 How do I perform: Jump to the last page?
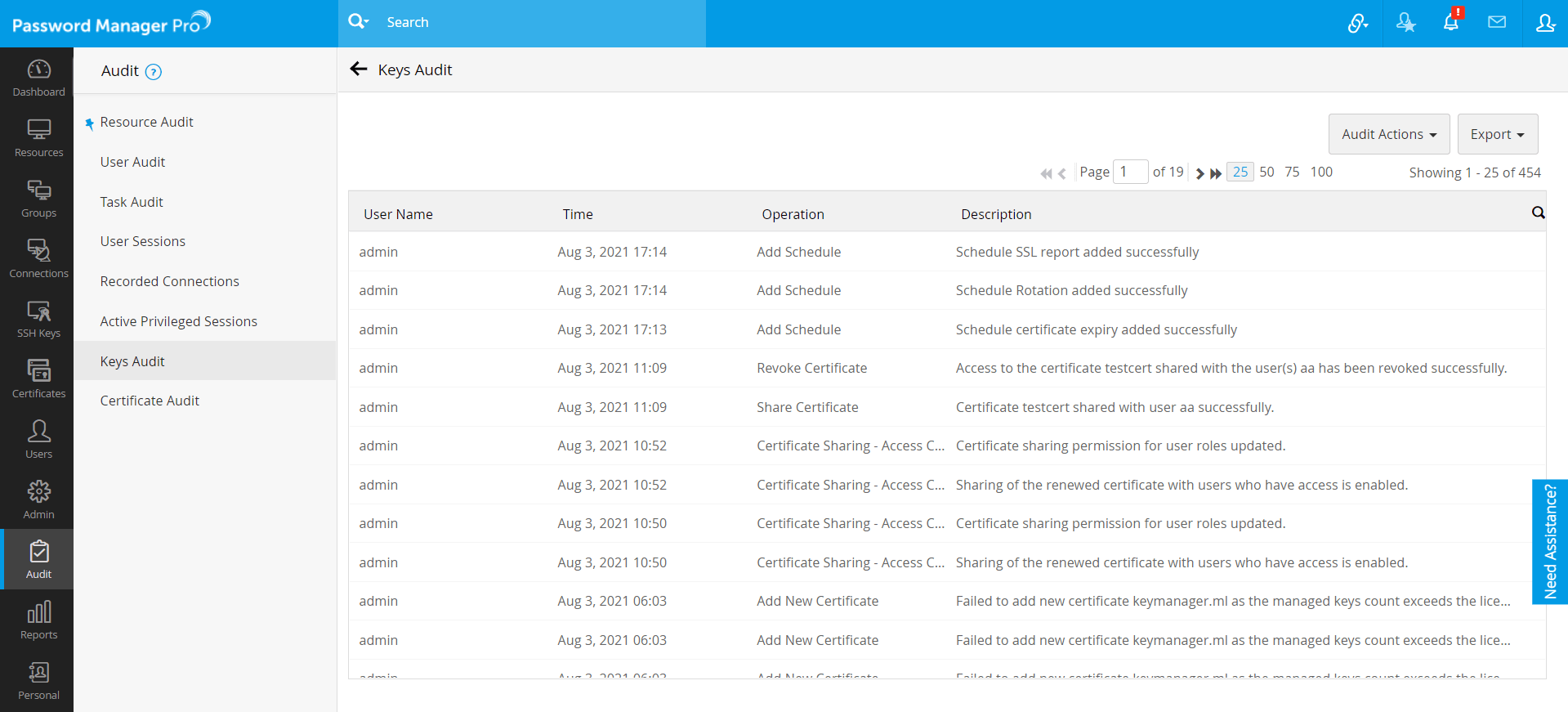[1216, 173]
